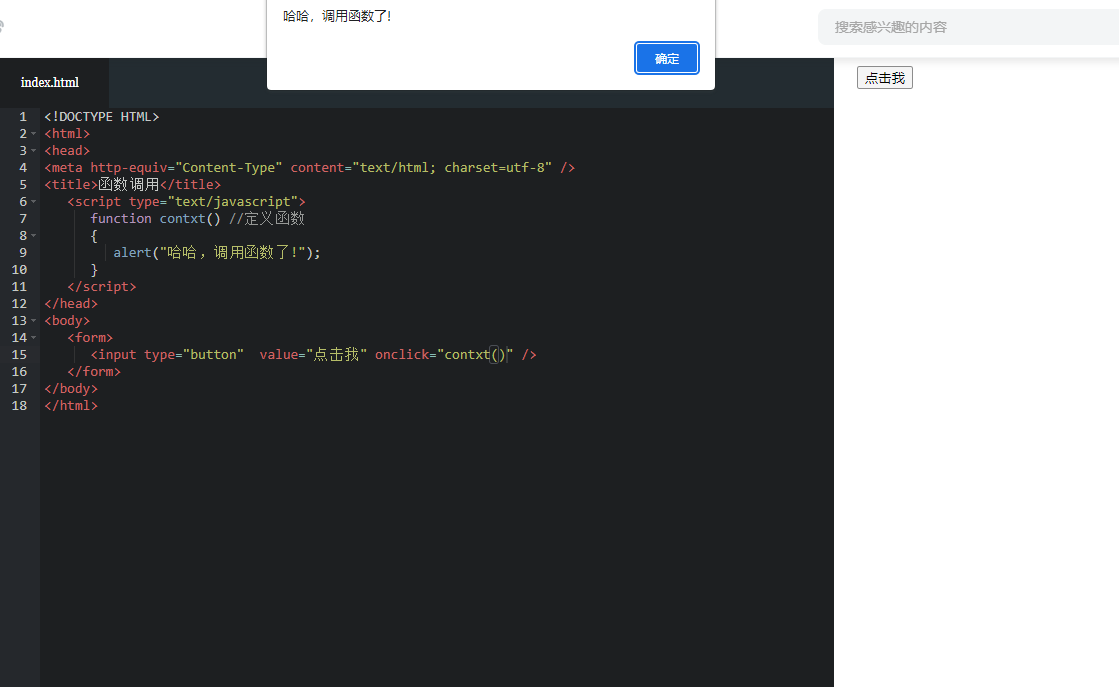Select line number 9 in the gutter
This screenshot has height=687, width=1119.
[22, 252]
